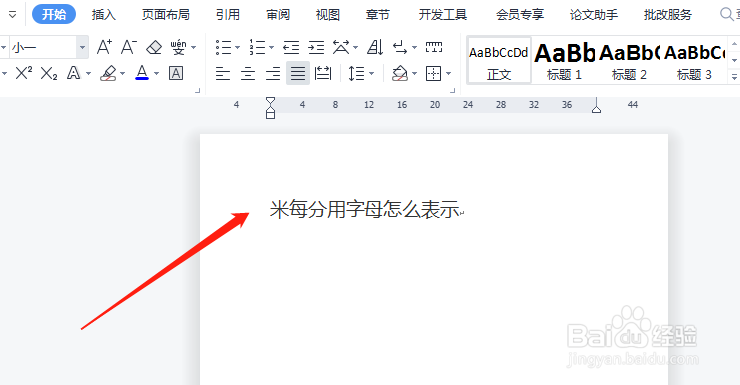Apply subscript X₂ formatting
Screen dimensions: 740x385
pyautogui.click(x=49, y=74)
